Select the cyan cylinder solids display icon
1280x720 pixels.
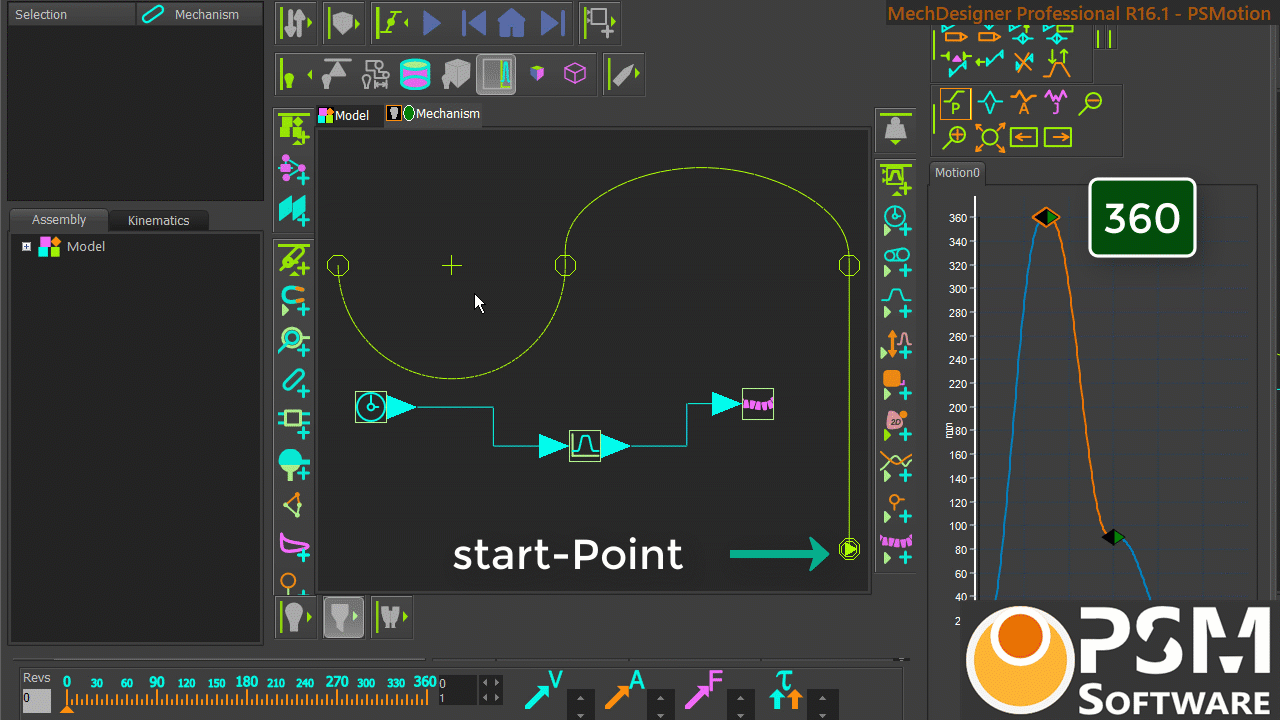pos(415,74)
